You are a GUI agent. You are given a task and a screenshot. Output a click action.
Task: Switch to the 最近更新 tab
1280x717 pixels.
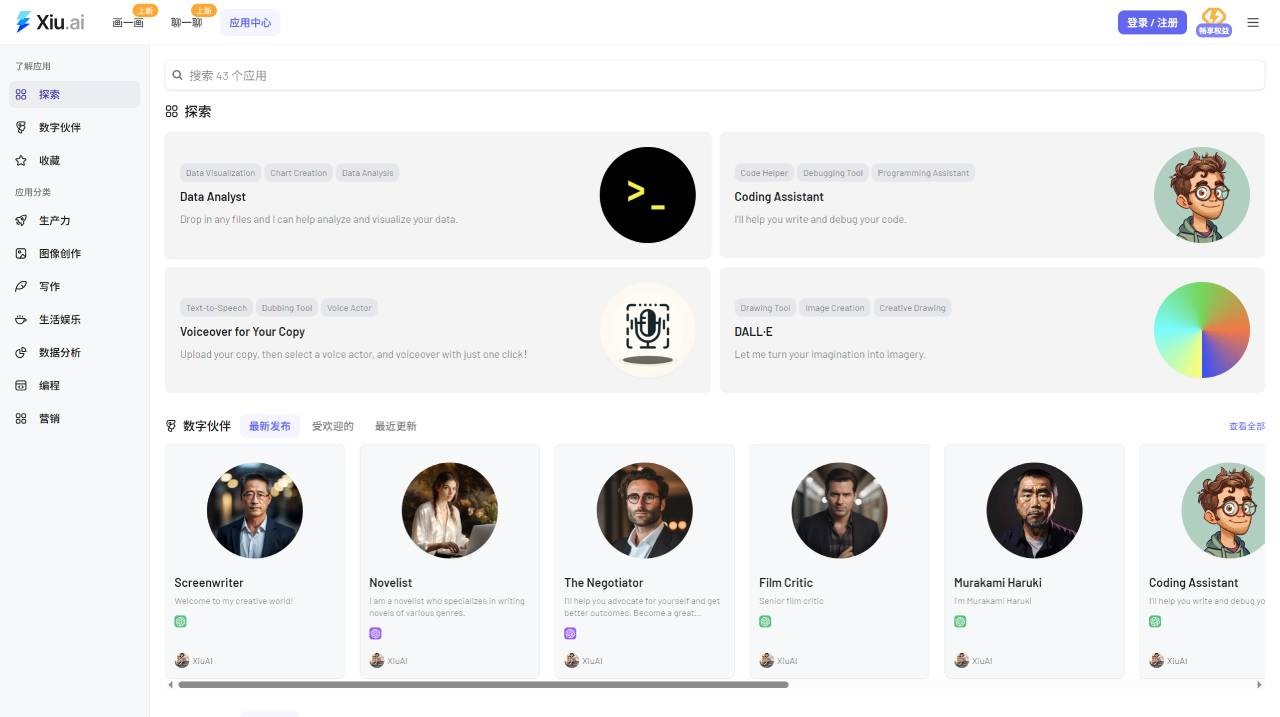point(396,426)
